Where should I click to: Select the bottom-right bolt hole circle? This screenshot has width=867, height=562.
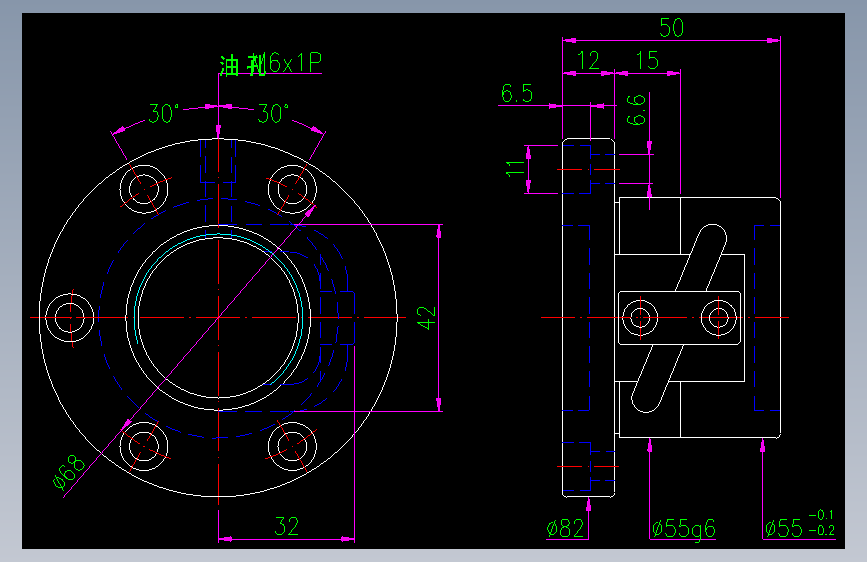(293, 446)
